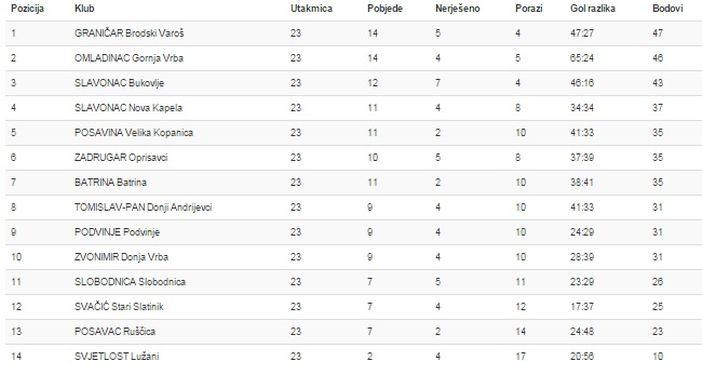This screenshot has width=702, height=375.
Task: Click SVAČIĆ Stari Slatinik club name
Action: (119, 307)
